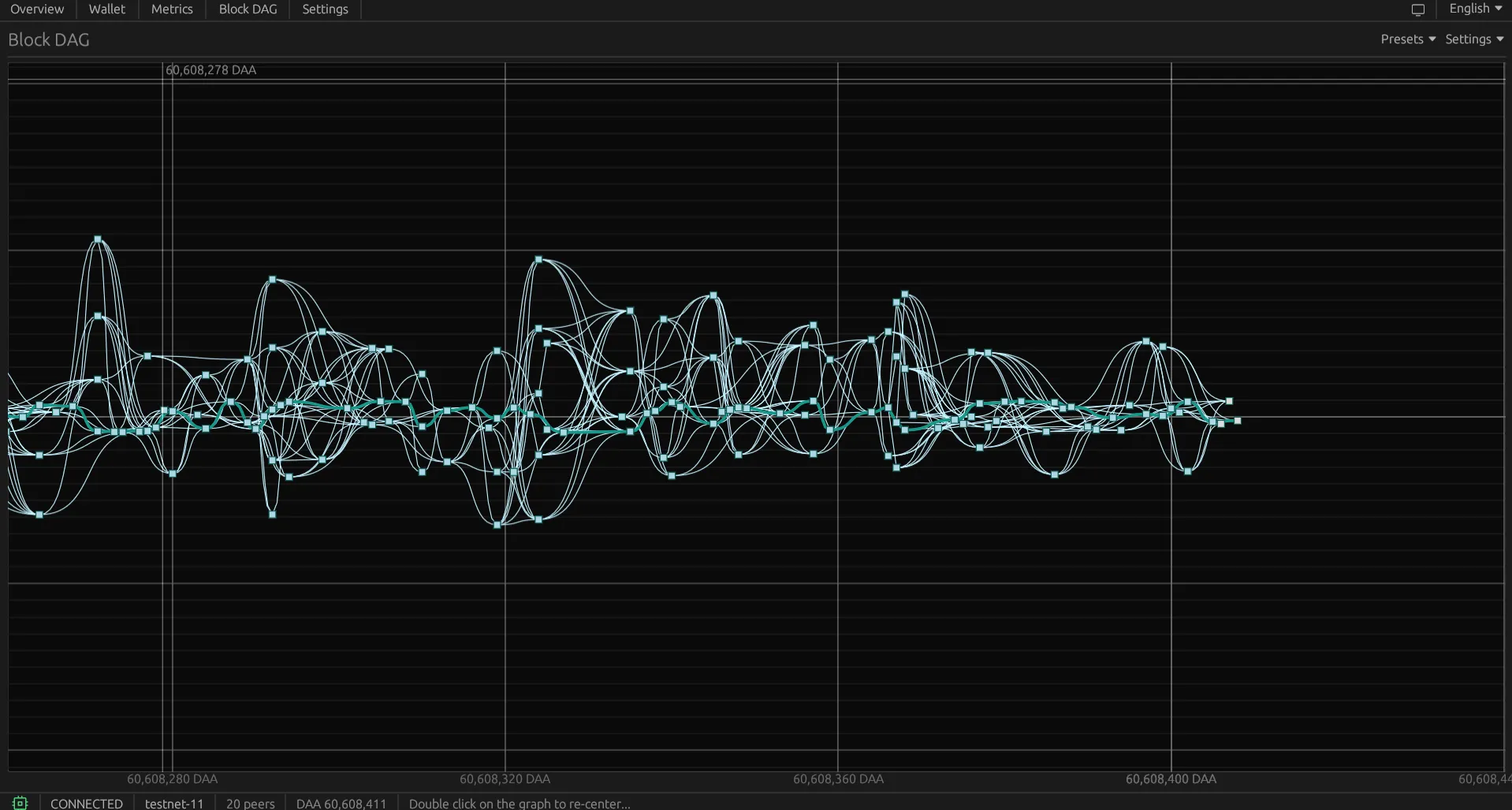Click the Block DAG page title
This screenshot has height=810, width=1512.
[48, 39]
